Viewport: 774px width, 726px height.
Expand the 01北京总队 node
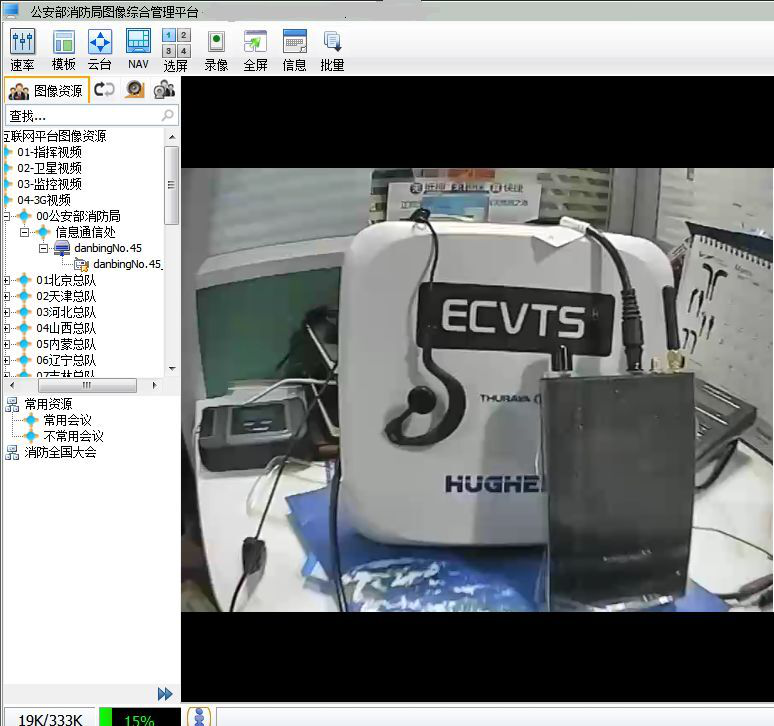tap(6, 280)
